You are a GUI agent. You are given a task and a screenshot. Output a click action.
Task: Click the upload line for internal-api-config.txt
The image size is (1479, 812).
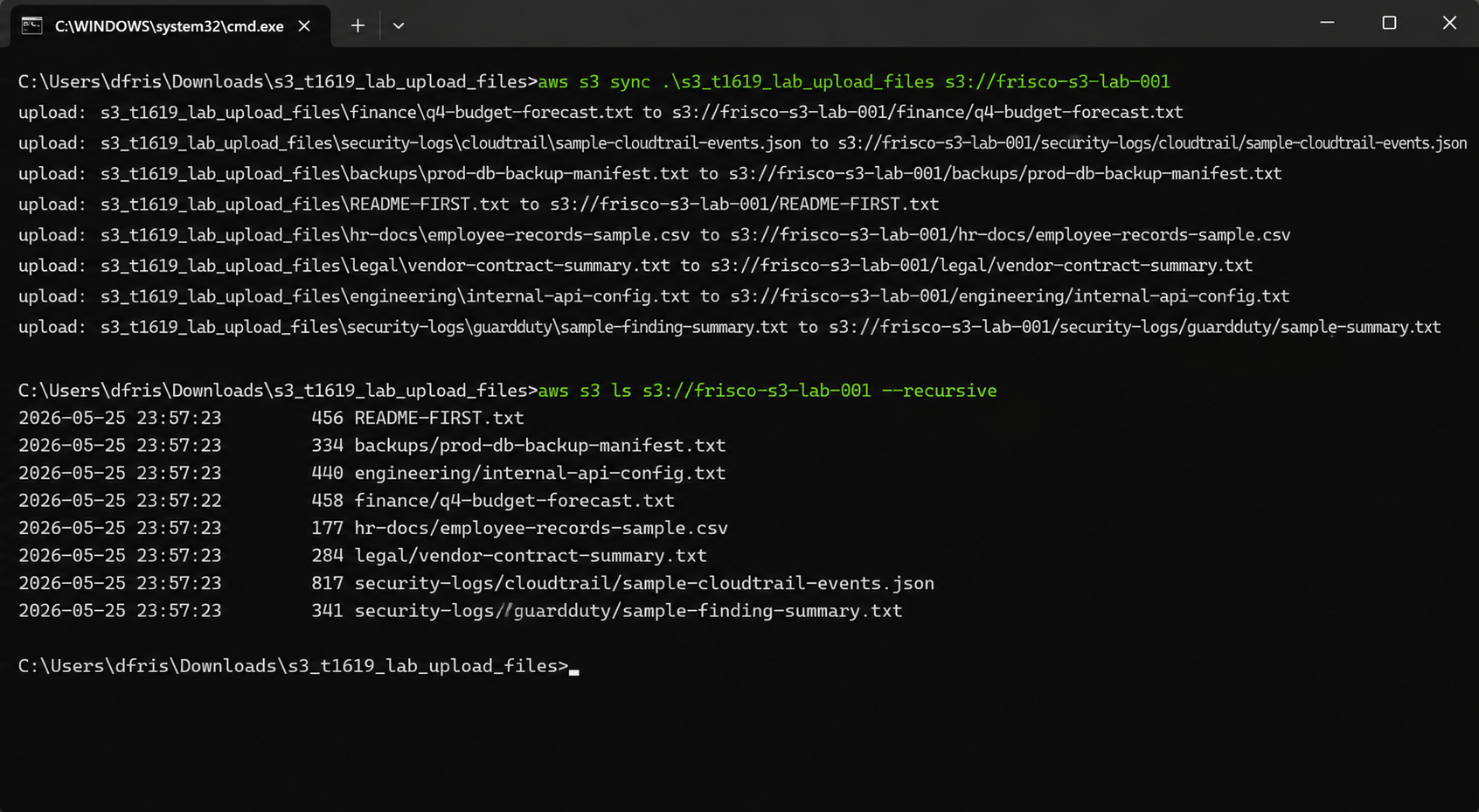[654, 296]
